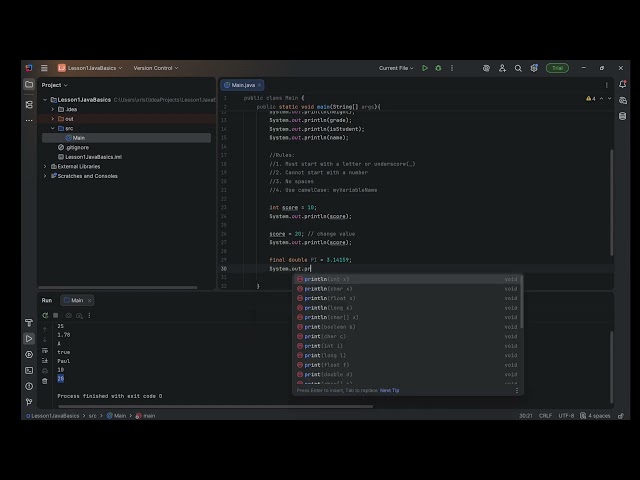
Task: Click the src breadcrumb in status bar
Action: [x=93, y=416]
